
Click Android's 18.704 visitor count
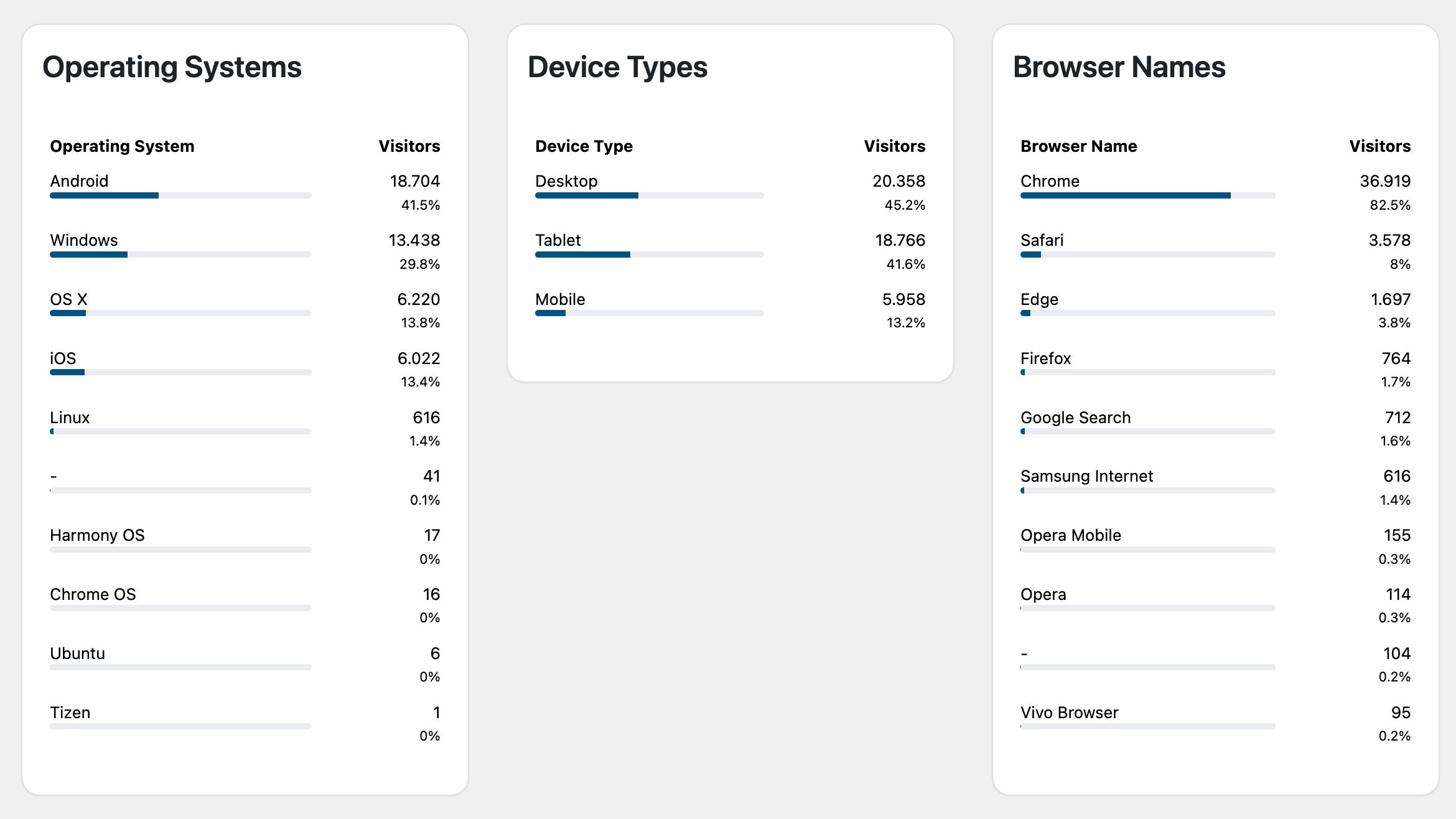[x=414, y=181]
